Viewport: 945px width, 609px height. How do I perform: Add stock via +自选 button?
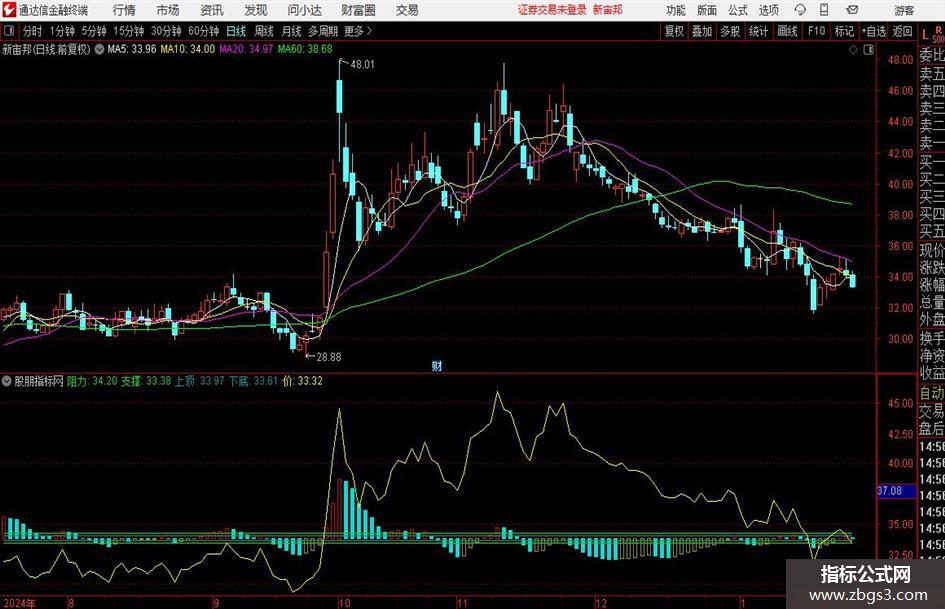coord(874,31)
